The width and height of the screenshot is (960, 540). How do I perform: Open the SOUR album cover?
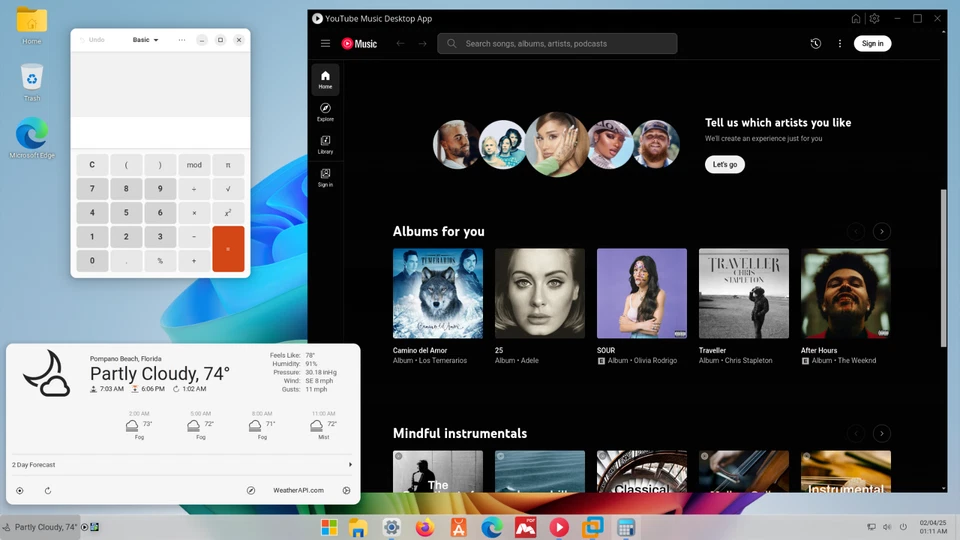[x=642, y=293]
